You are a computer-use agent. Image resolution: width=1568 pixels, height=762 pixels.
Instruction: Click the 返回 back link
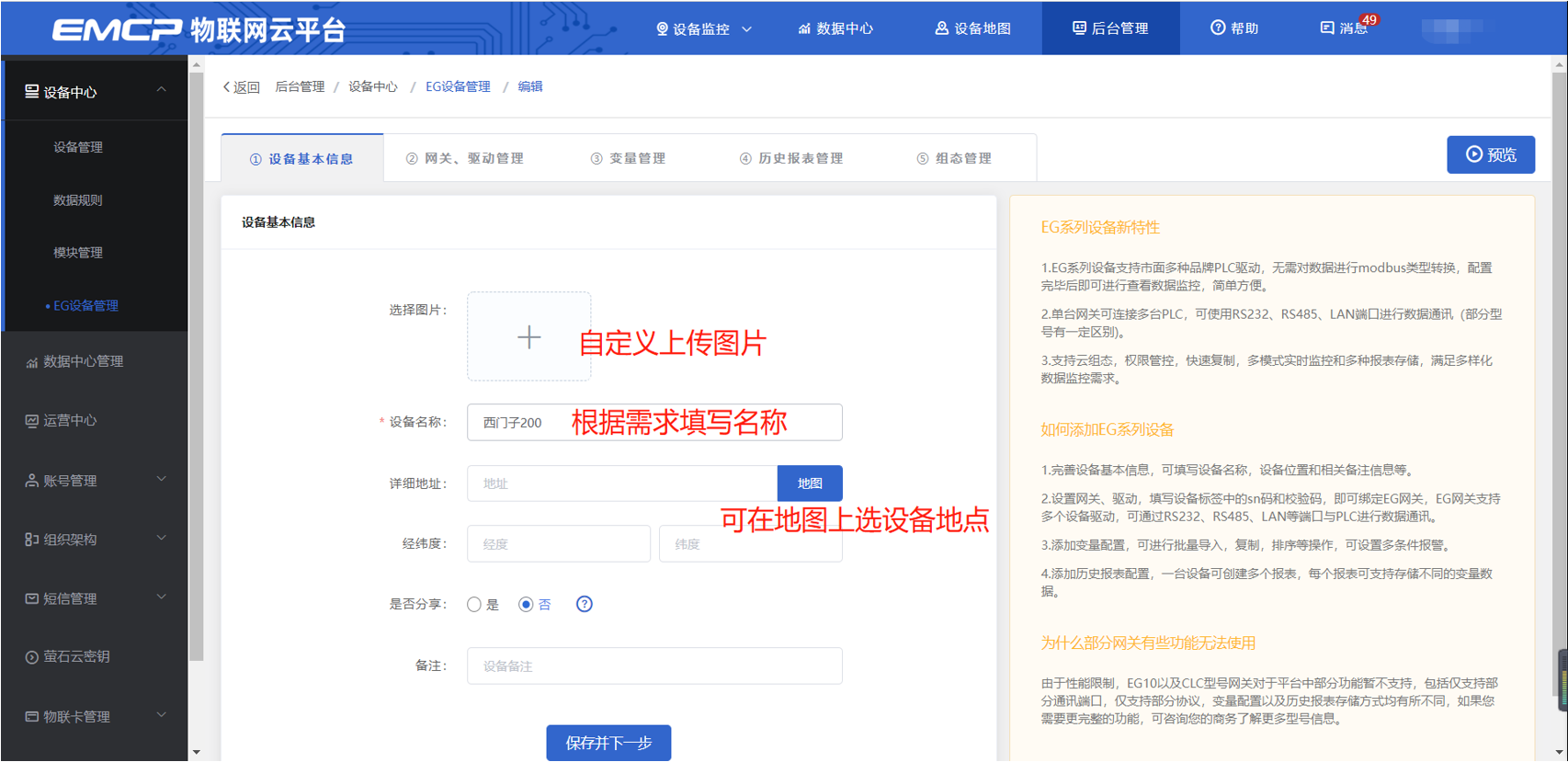click(241, 86)
